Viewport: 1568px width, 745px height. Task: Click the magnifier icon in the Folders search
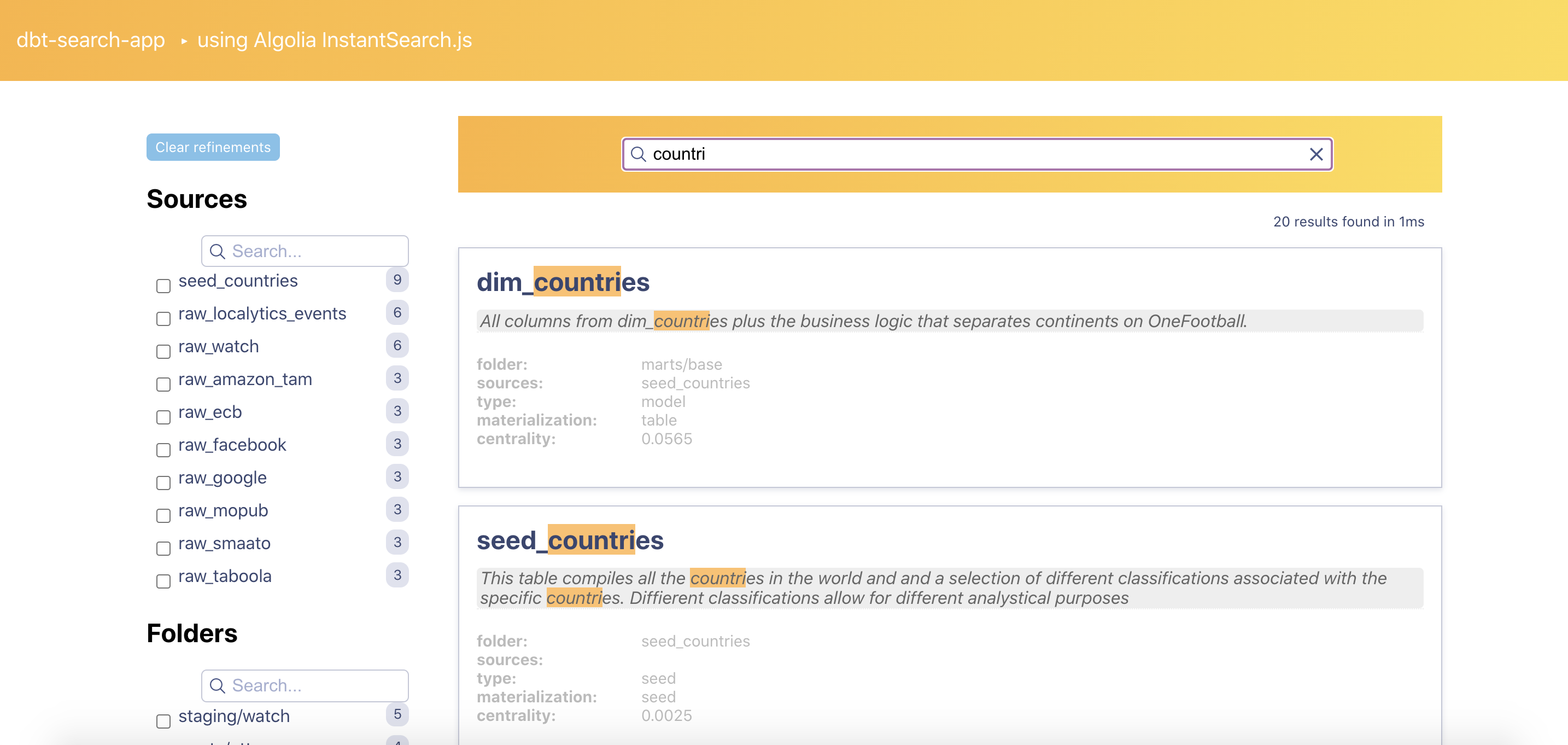217,685
